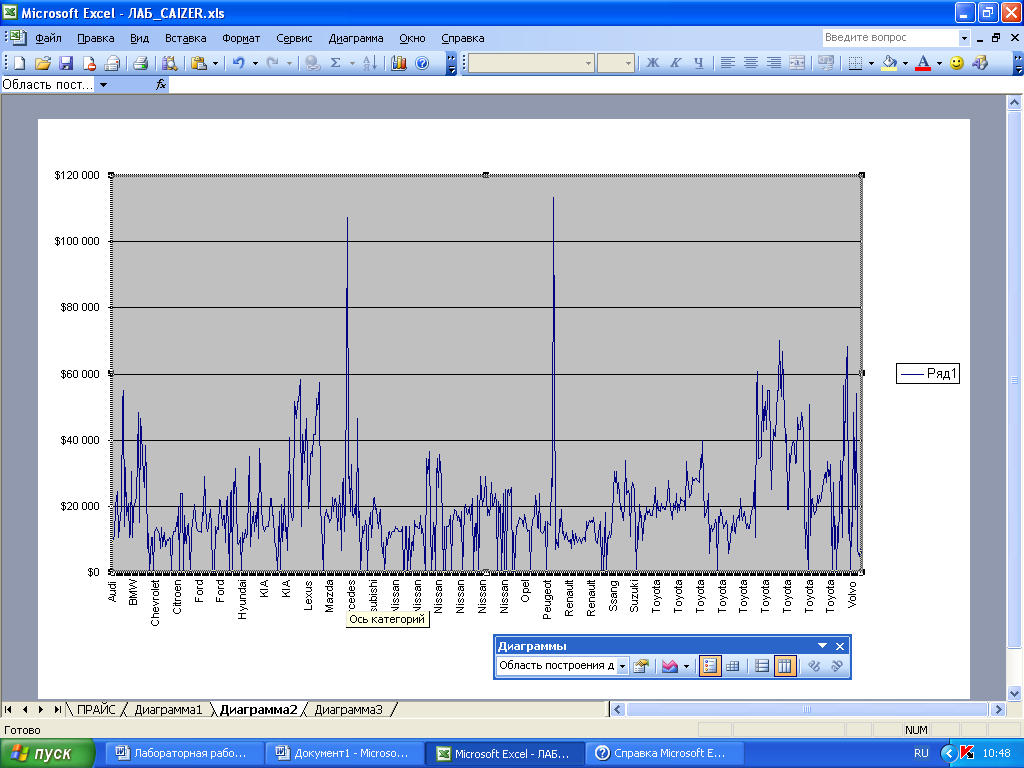Switch to Лабораторная работа taskbar button

(x=183, y=753)
